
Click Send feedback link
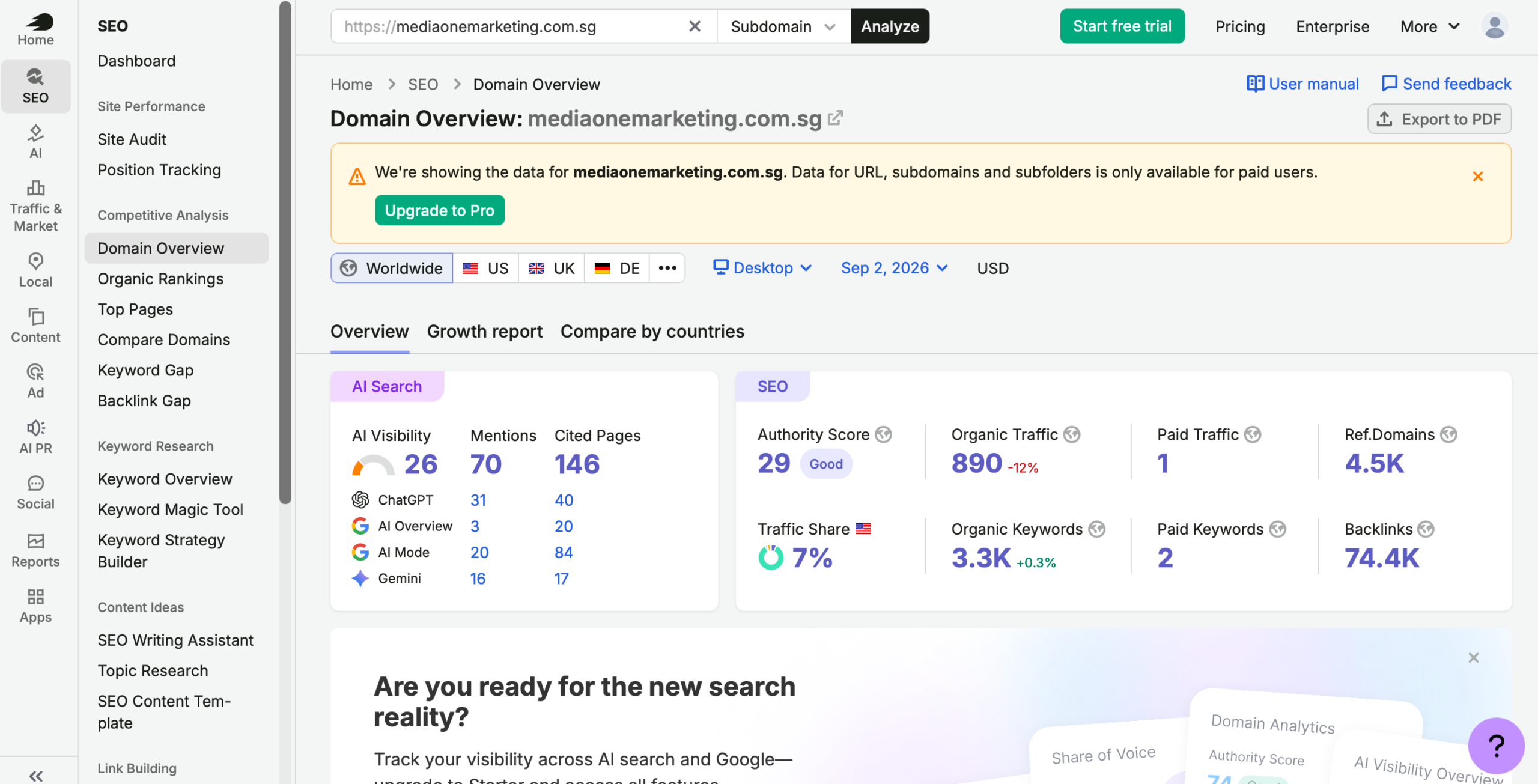click(x=1446, y=84)
